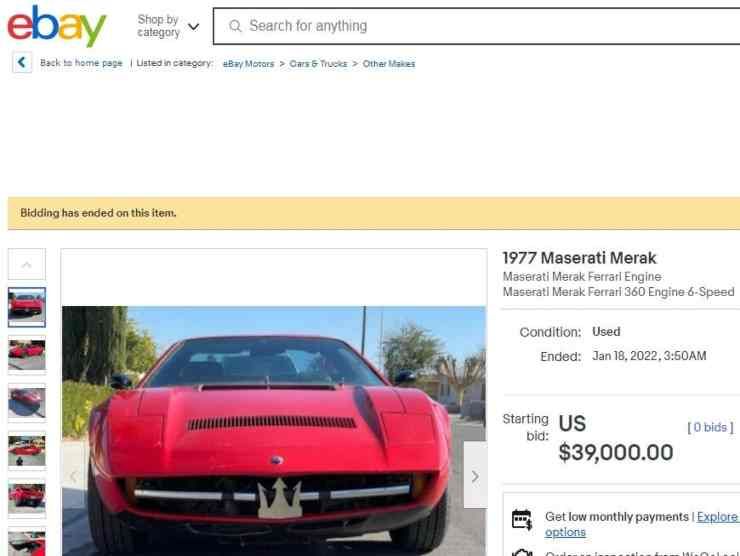Open Other Makes category link
The height and width of the screenshot is (556, 740).
[x=389, y=64]
